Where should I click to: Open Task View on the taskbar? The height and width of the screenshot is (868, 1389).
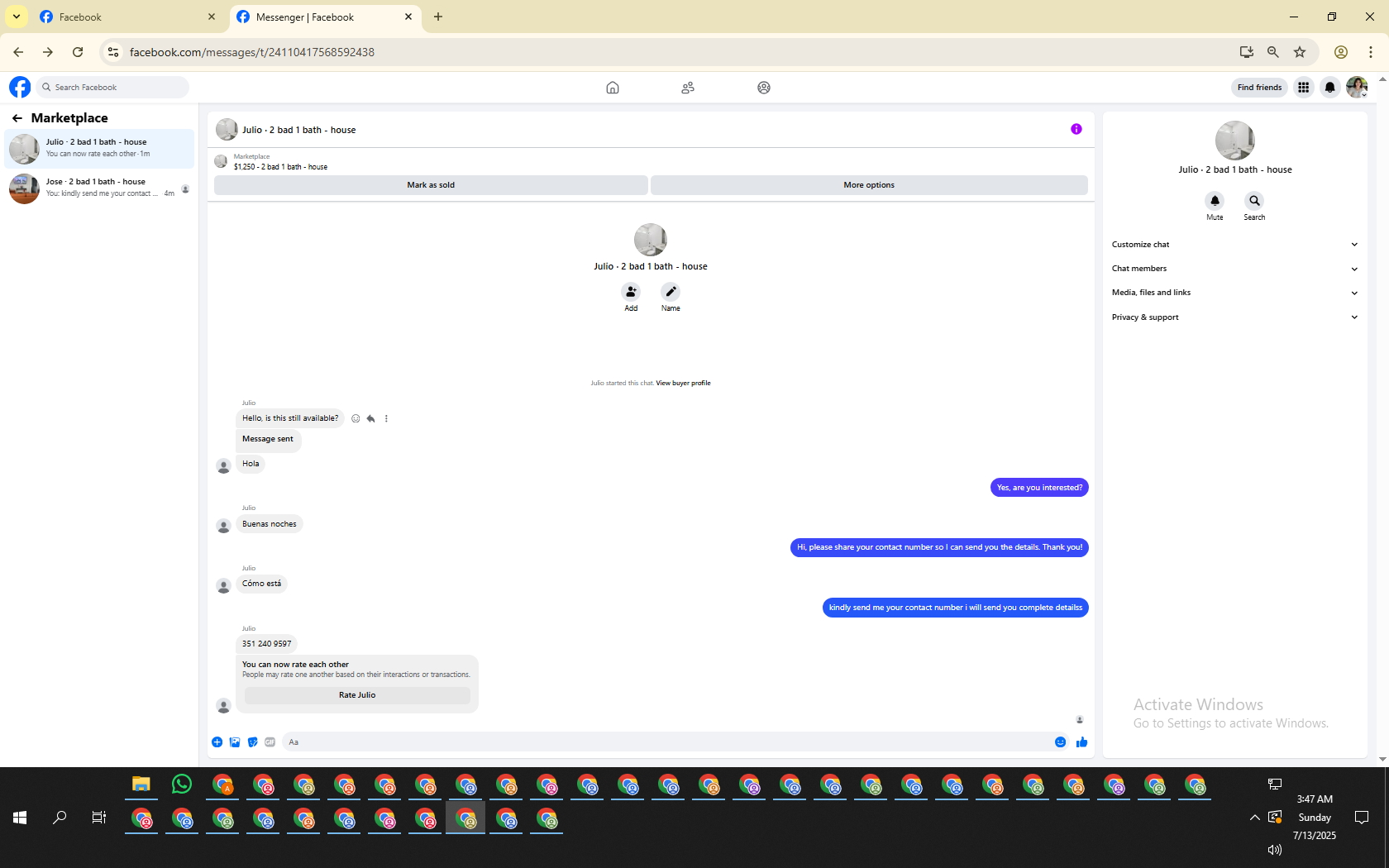[x=98, y=818]
